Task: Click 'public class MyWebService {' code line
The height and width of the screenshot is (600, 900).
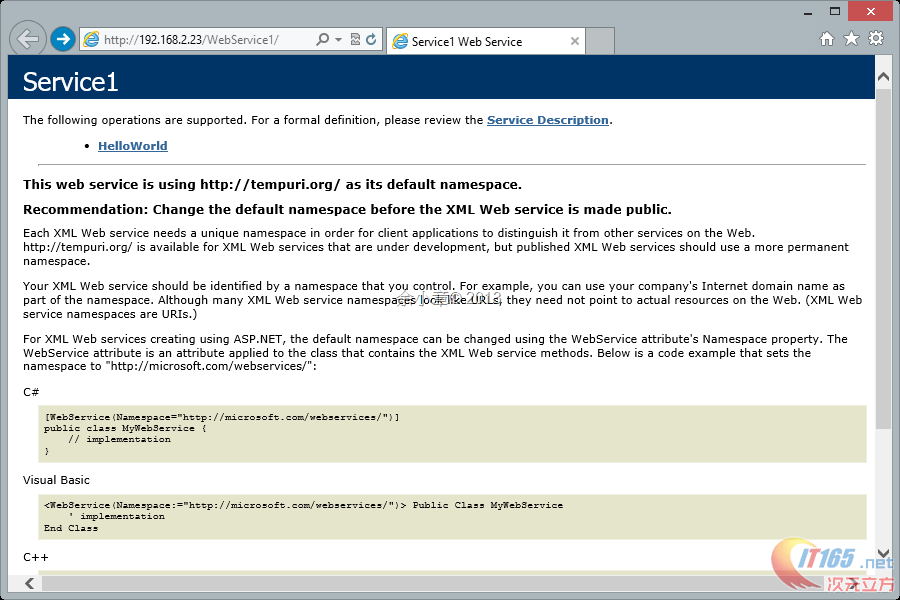Action: (125, 428)
